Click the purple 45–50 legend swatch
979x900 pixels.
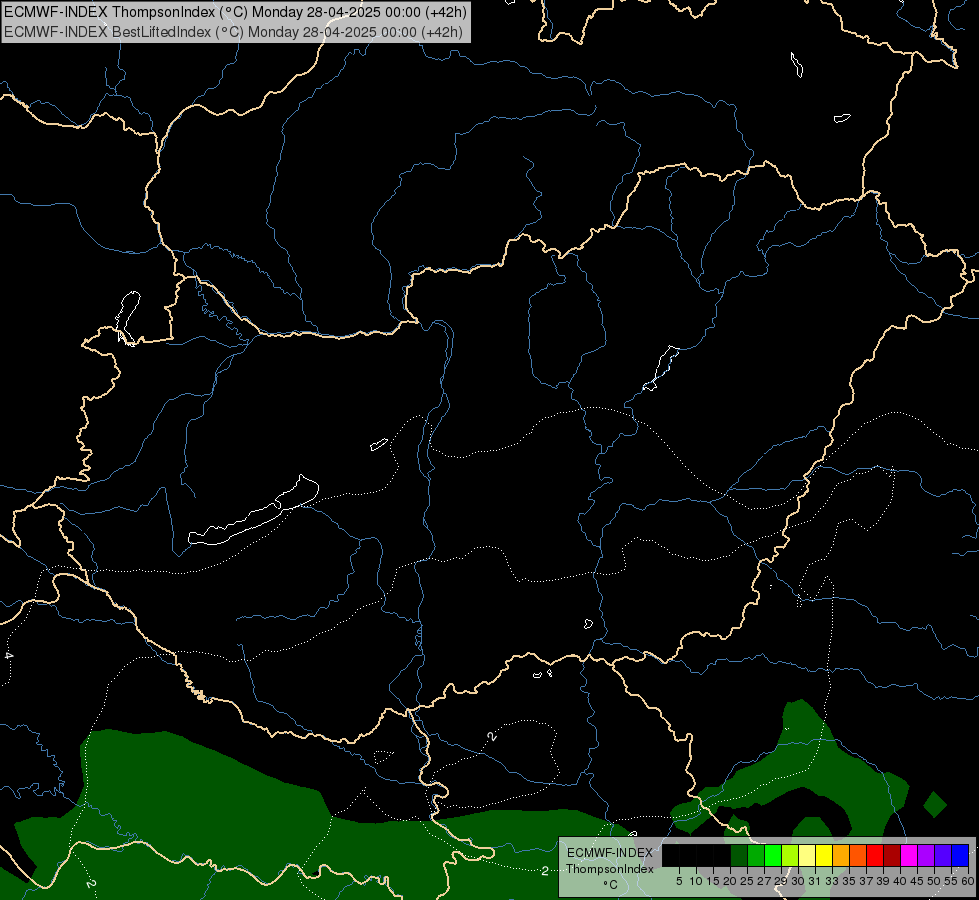[x=925, y=855]
